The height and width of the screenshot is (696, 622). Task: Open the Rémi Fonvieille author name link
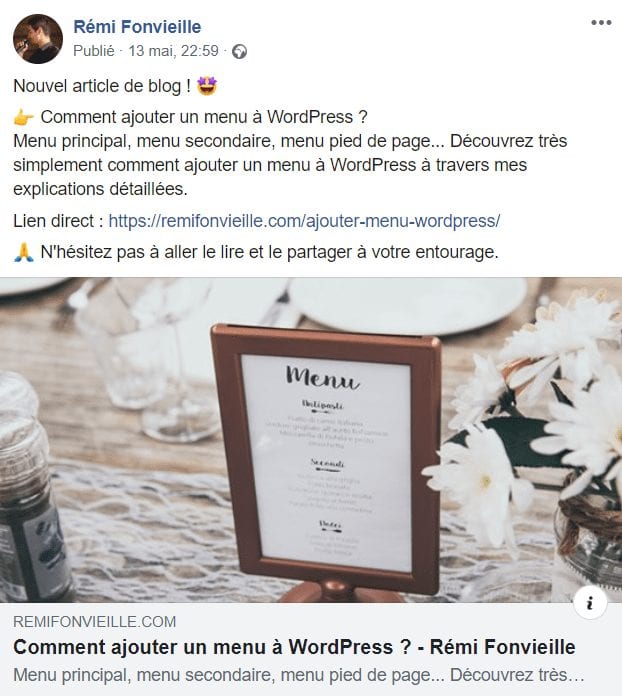(137, 27)
